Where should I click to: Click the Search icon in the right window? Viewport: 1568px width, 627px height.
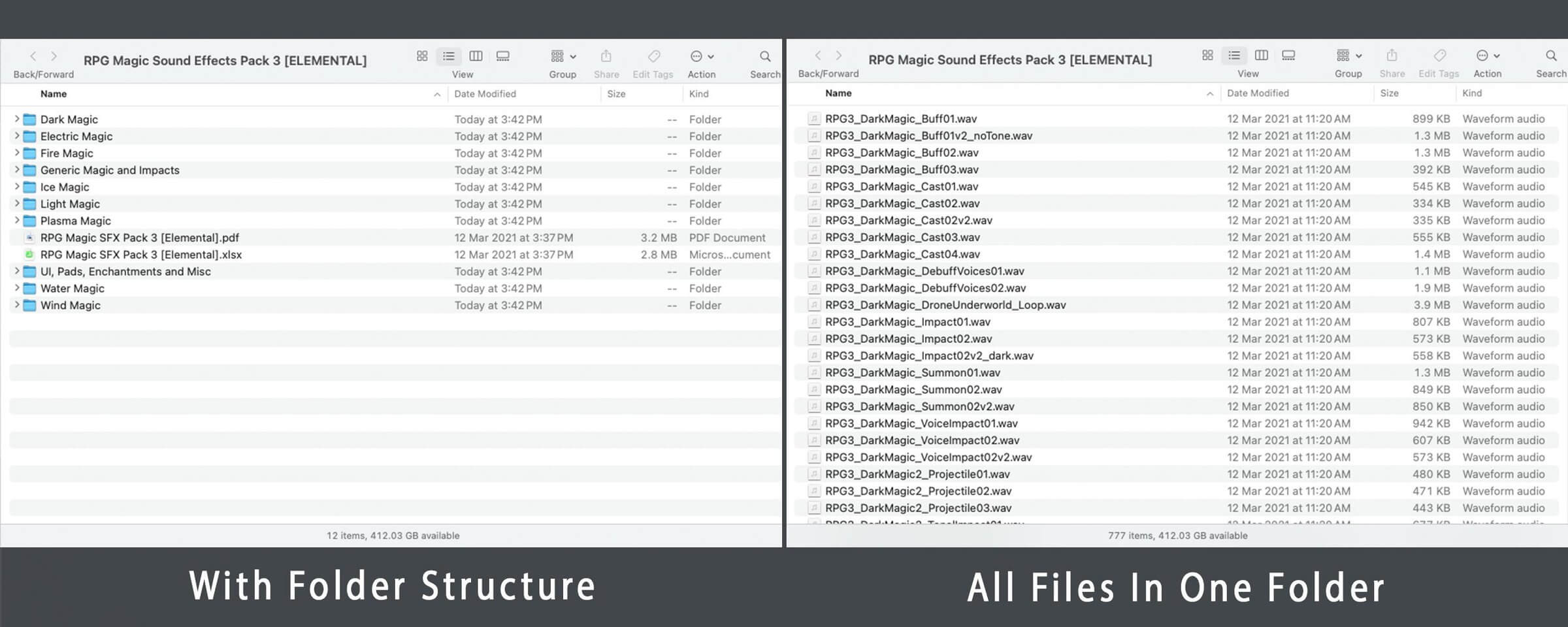pos(1551,56)
